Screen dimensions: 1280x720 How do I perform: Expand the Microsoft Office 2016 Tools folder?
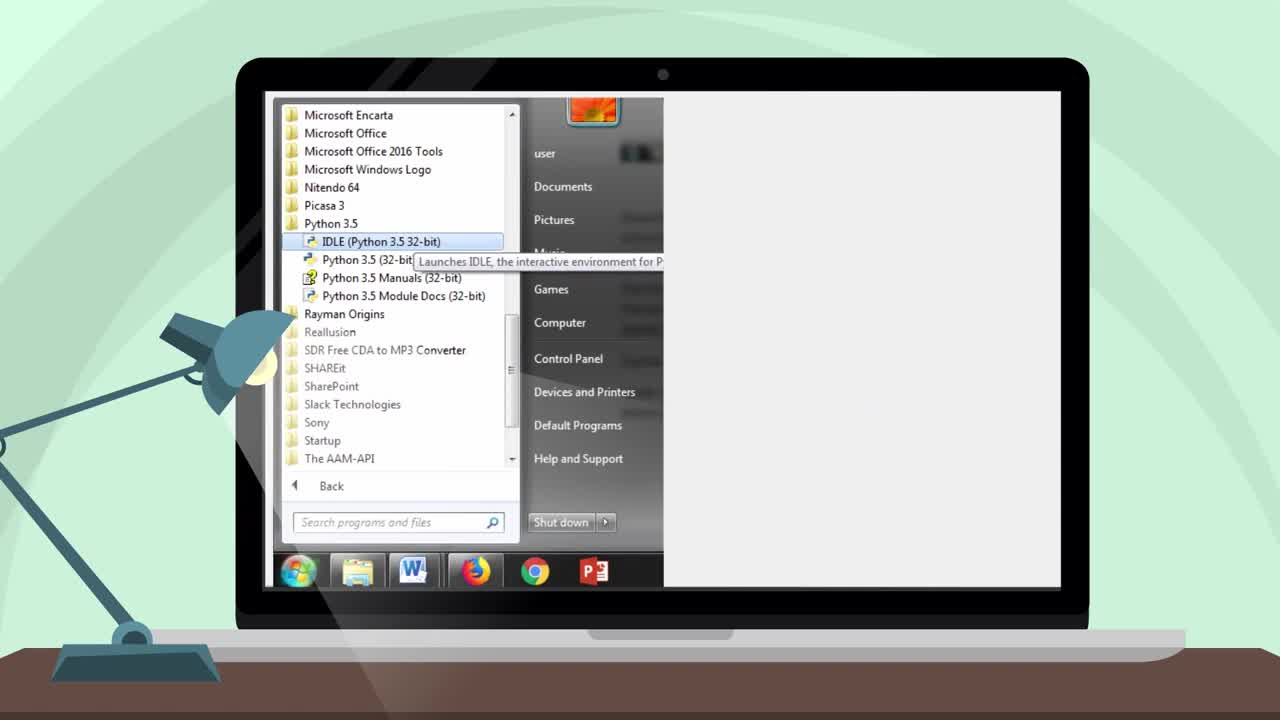coord(373,151)
